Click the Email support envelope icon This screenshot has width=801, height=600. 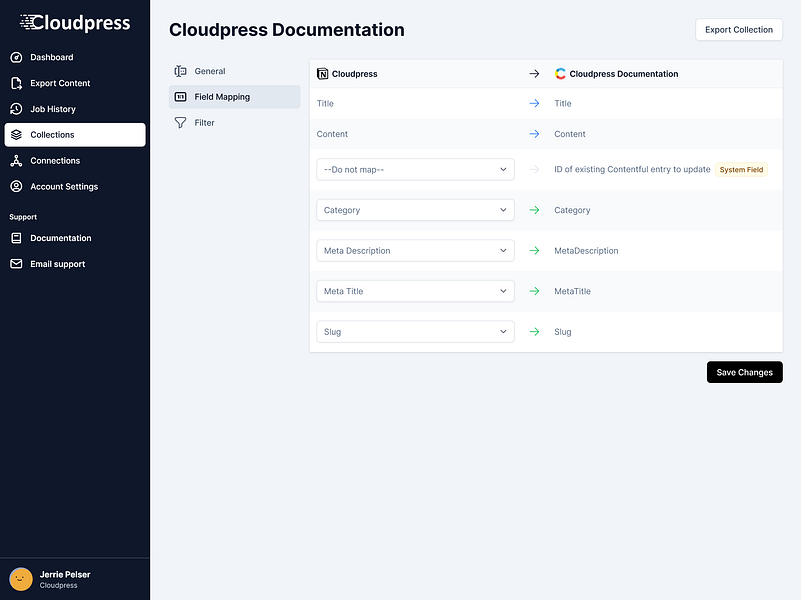(16, 264)
